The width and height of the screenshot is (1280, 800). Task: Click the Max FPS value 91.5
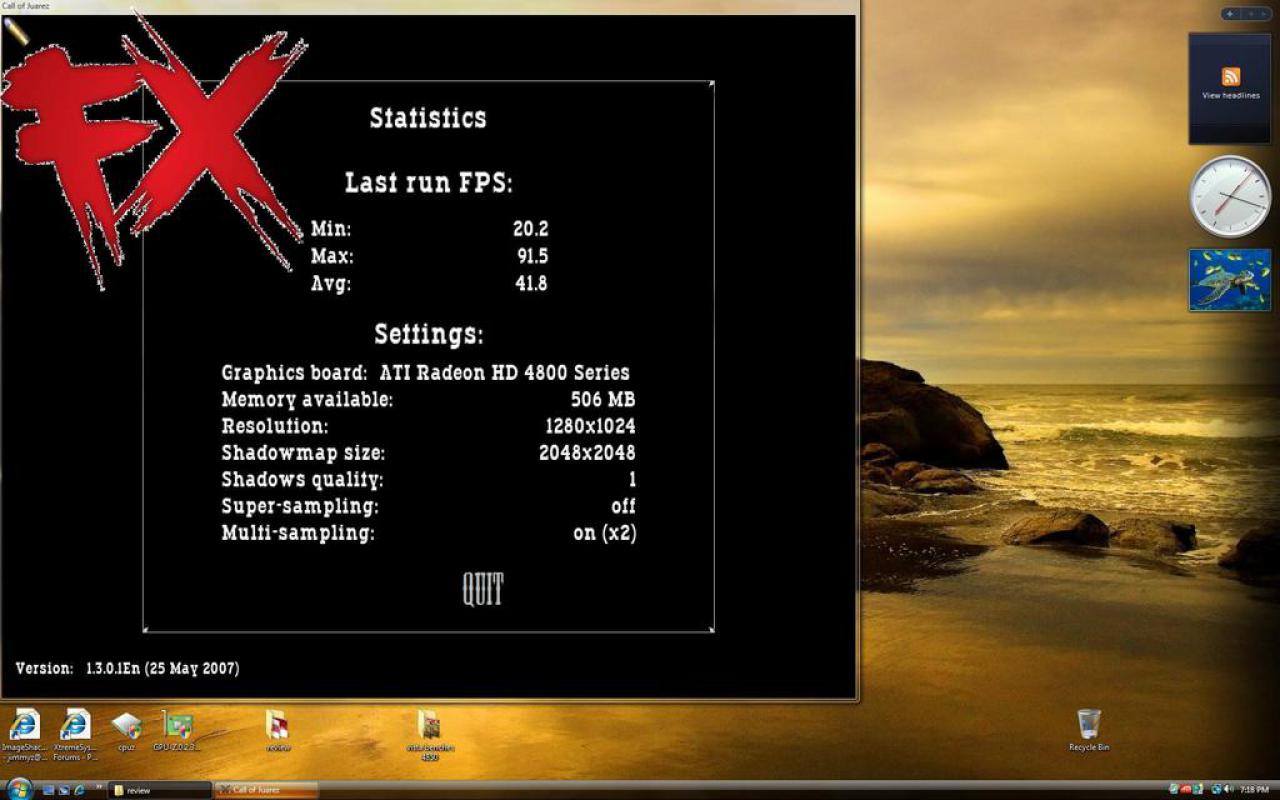click(532, 256)
